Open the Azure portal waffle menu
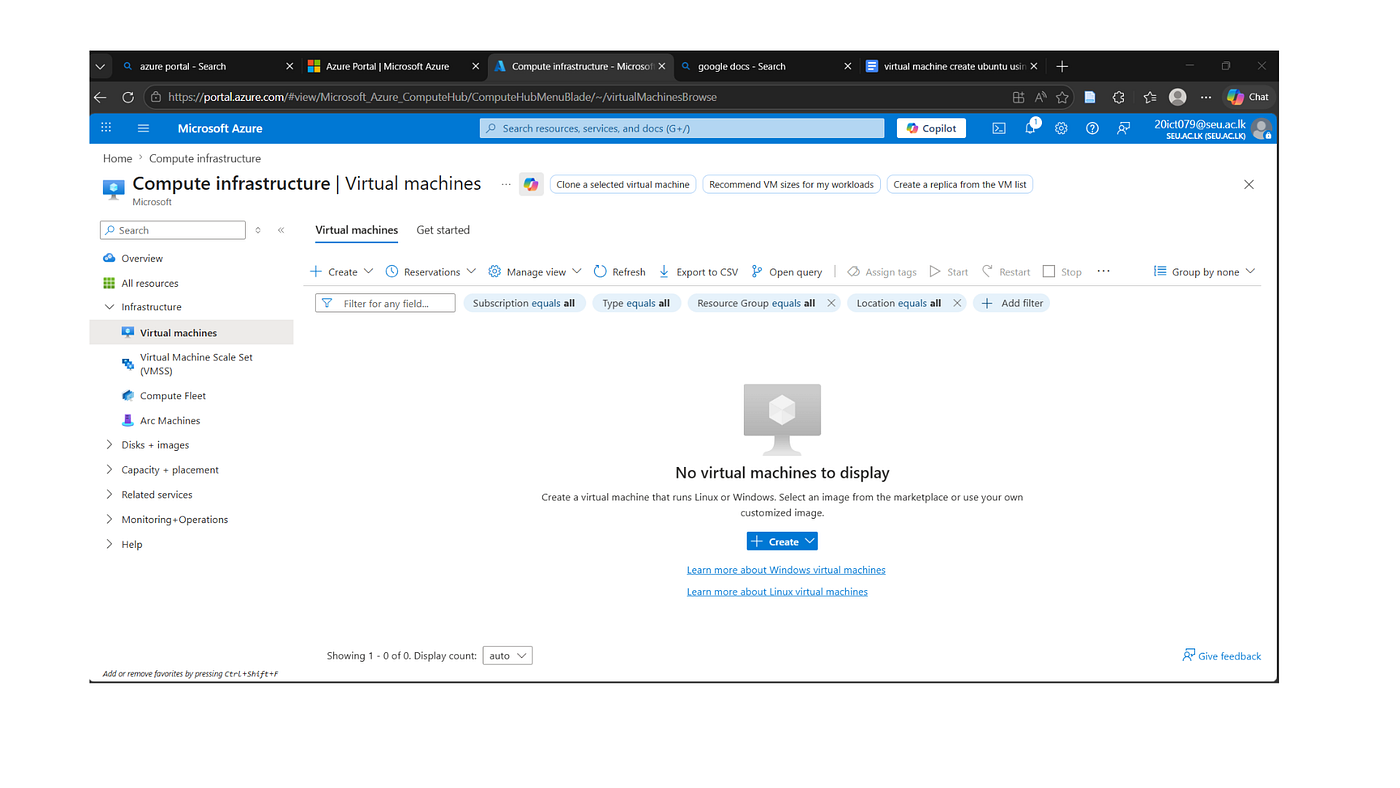 coord(106,128)
